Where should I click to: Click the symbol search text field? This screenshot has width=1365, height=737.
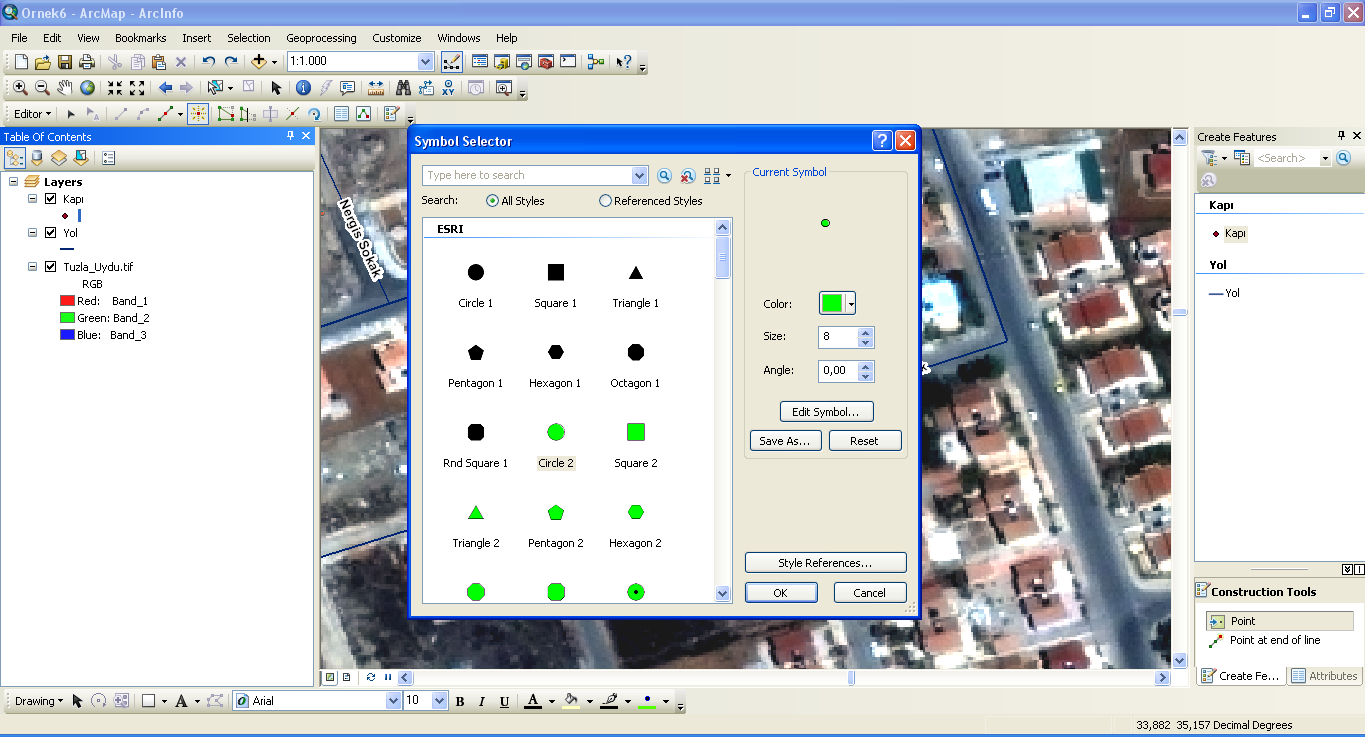click(x=527, y=176)
